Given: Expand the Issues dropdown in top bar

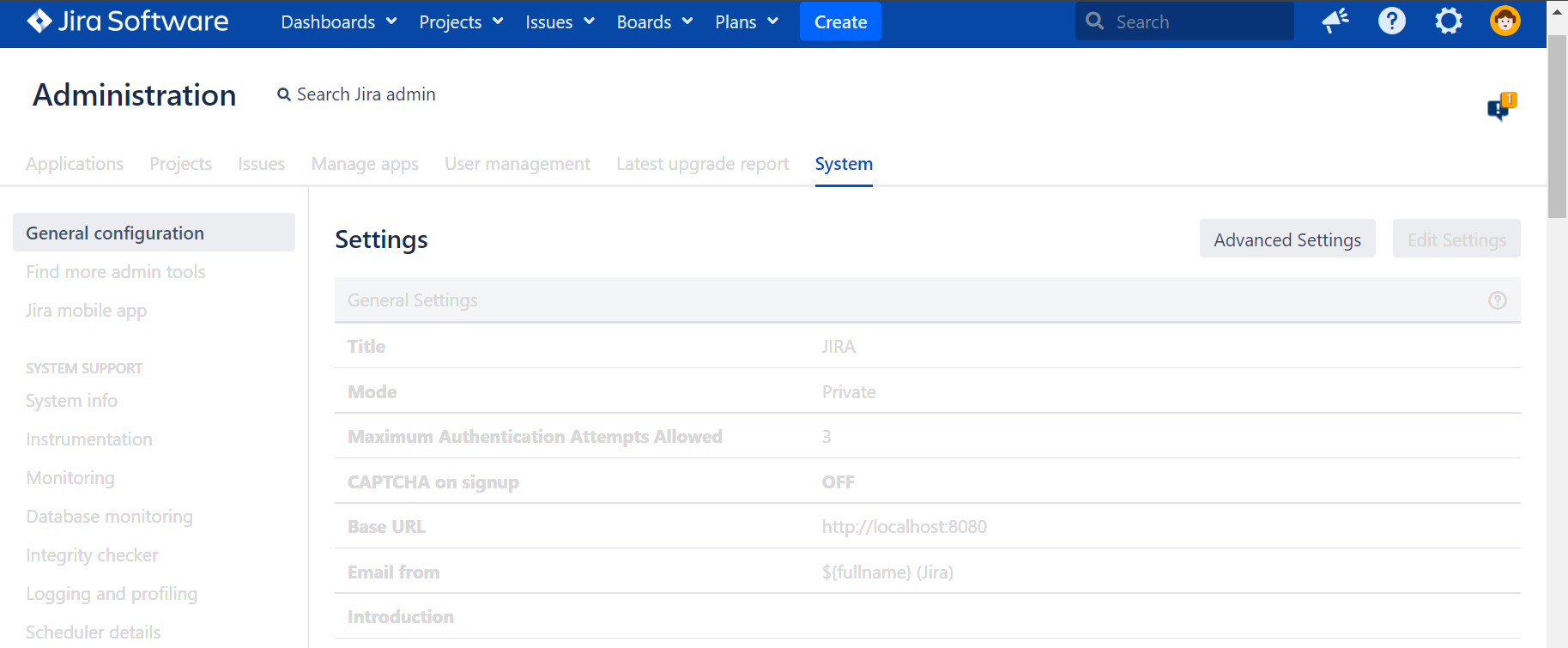Looking at the screenshot, I should 560,22.
